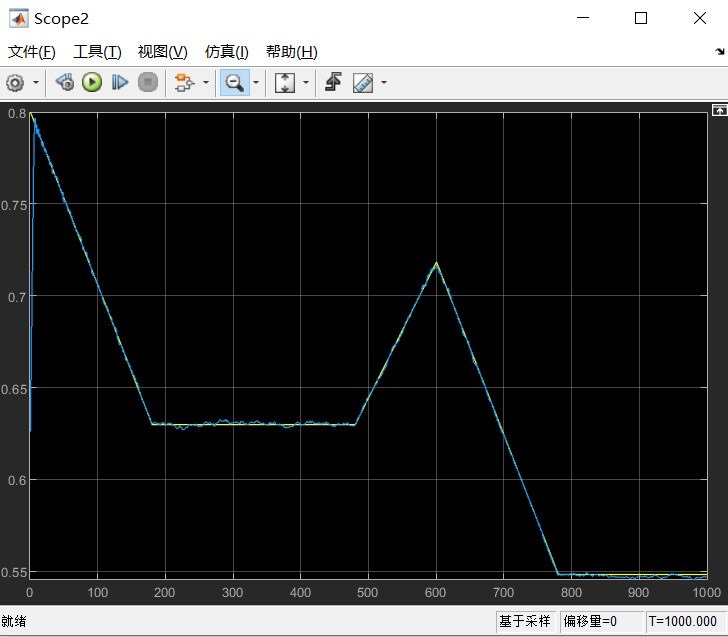Minimize the Scope2 window
The height and width of the screenshot is (637, 728).
[x=583, y=18]
